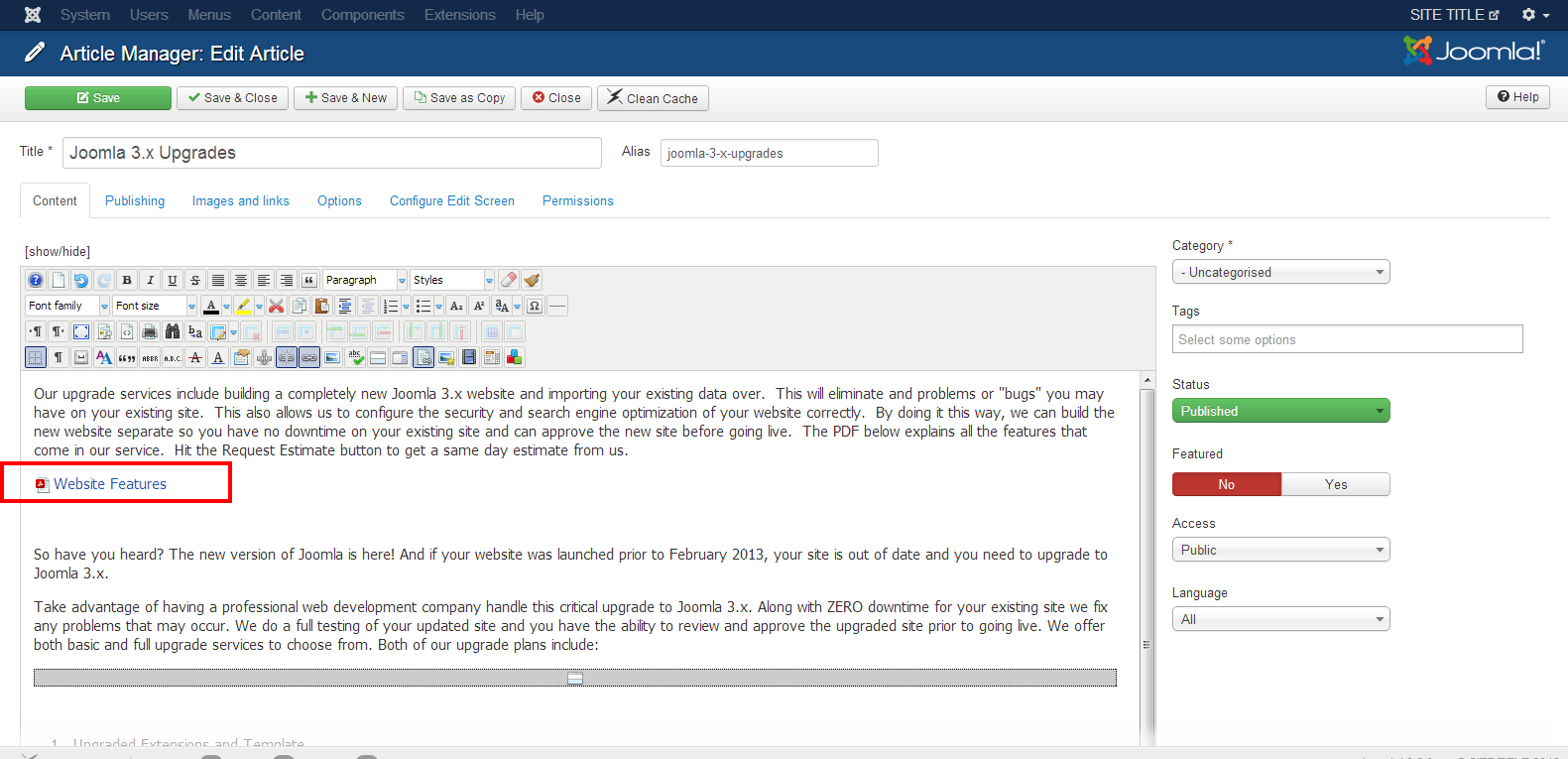Click the new document icon

click(59, 280)
